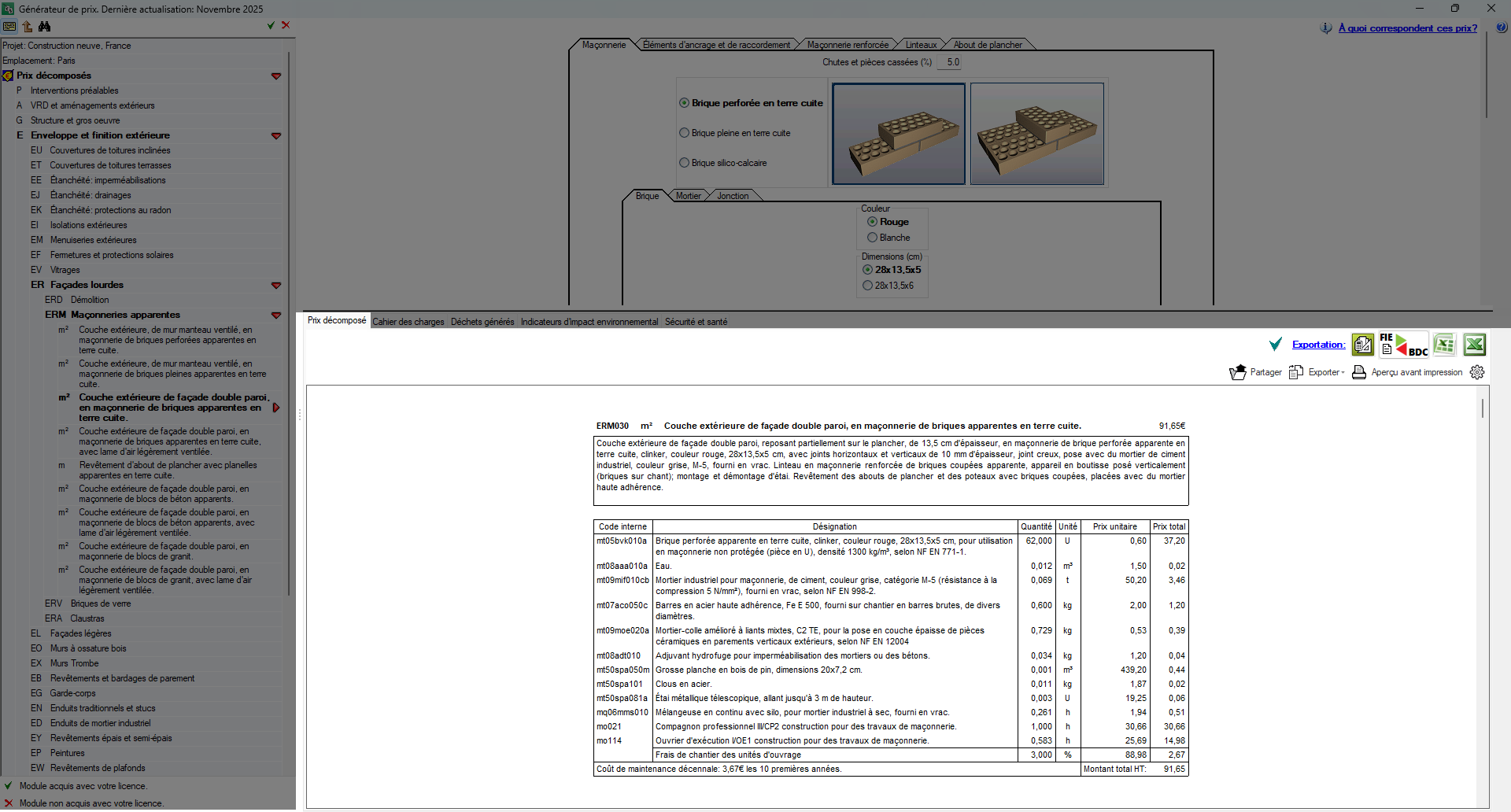The height and width of the screenshot is (812, 1511).
Task: Click the dark green Excel export icon
Action: (x=1474, y=345)
